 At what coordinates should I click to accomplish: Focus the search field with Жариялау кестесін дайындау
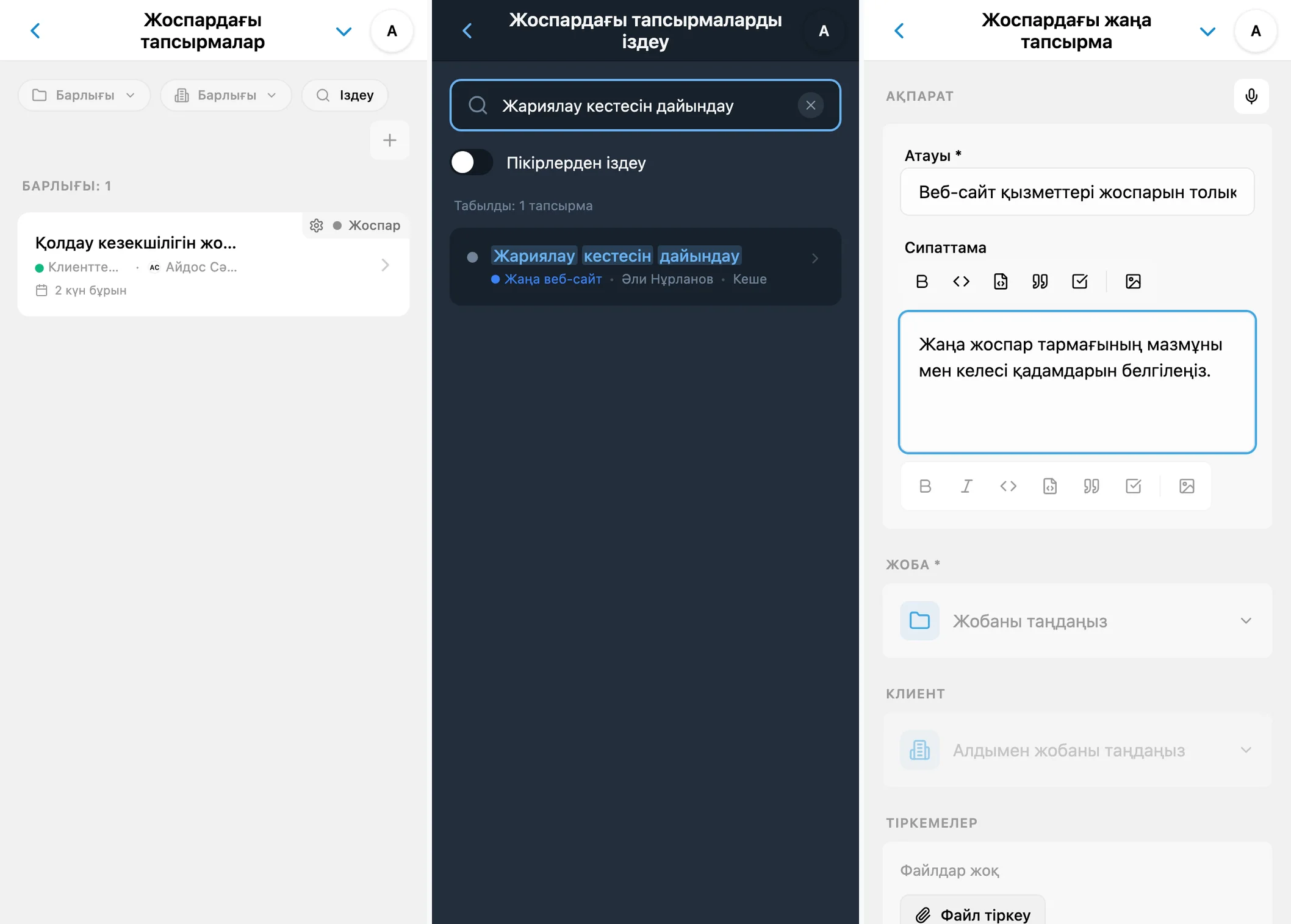point(645,106)
